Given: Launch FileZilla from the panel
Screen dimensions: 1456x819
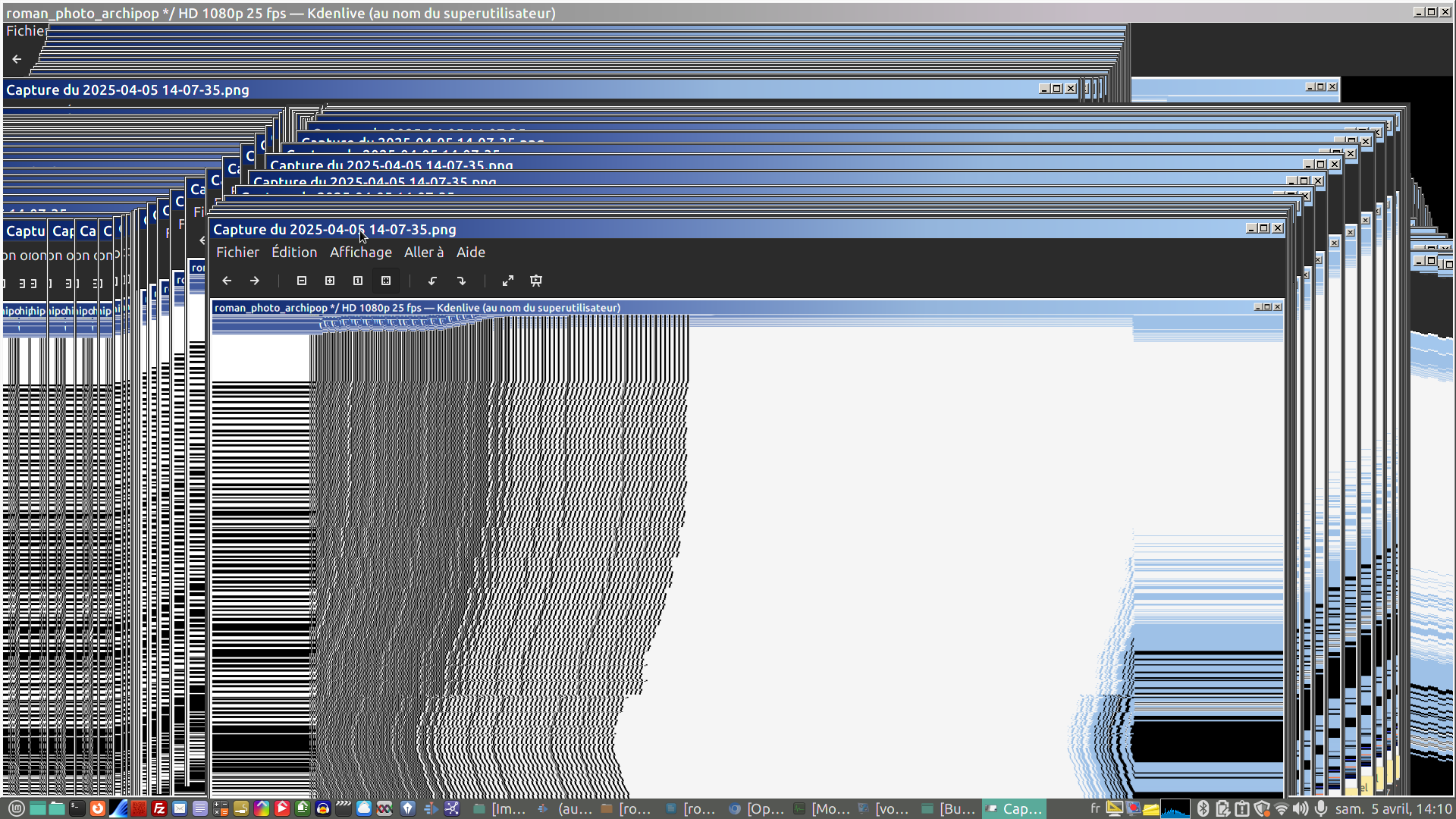Looking at the screenshot, I should tap(159, 808).
